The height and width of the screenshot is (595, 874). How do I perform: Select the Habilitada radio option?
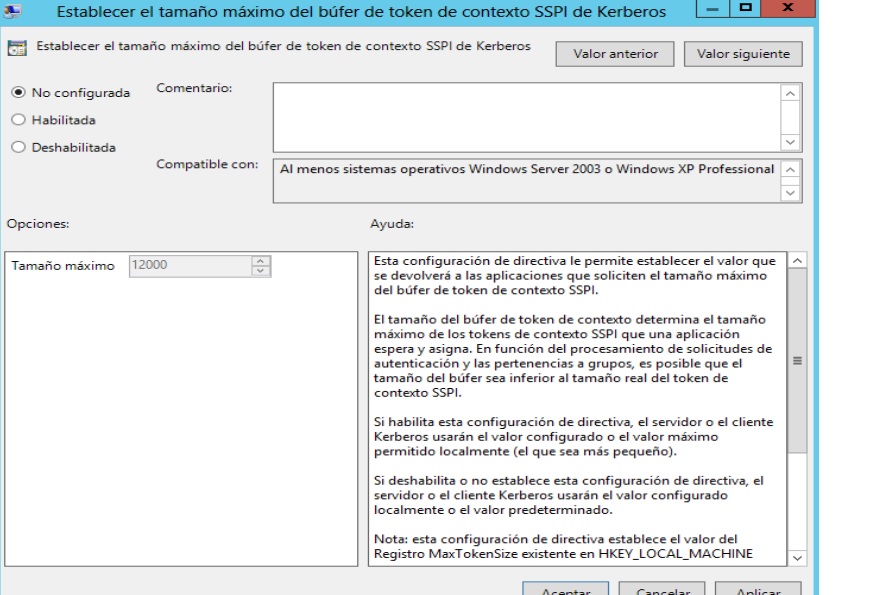[x=17, y=120]
